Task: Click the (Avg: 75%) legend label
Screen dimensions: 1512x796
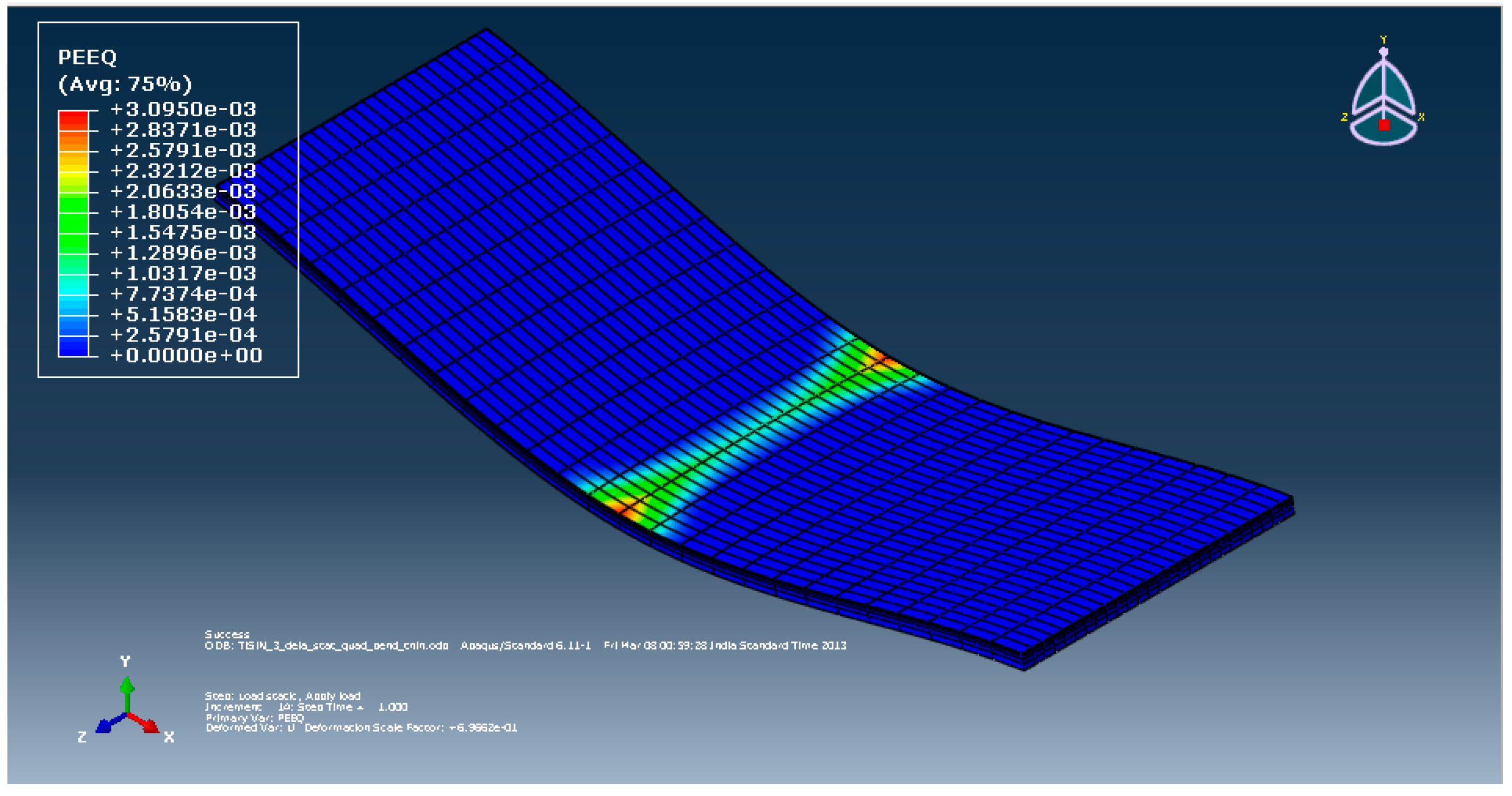Action: [x=125, y=84]
